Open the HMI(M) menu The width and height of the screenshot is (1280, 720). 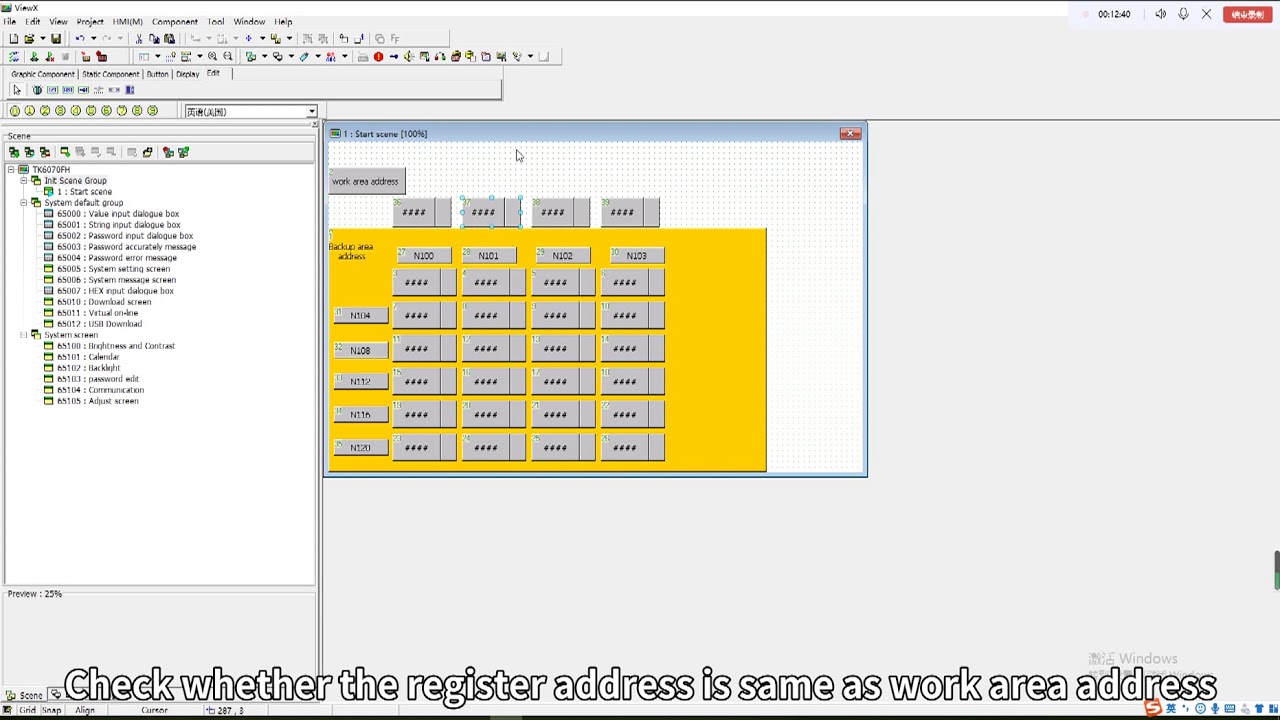(127, 22)
